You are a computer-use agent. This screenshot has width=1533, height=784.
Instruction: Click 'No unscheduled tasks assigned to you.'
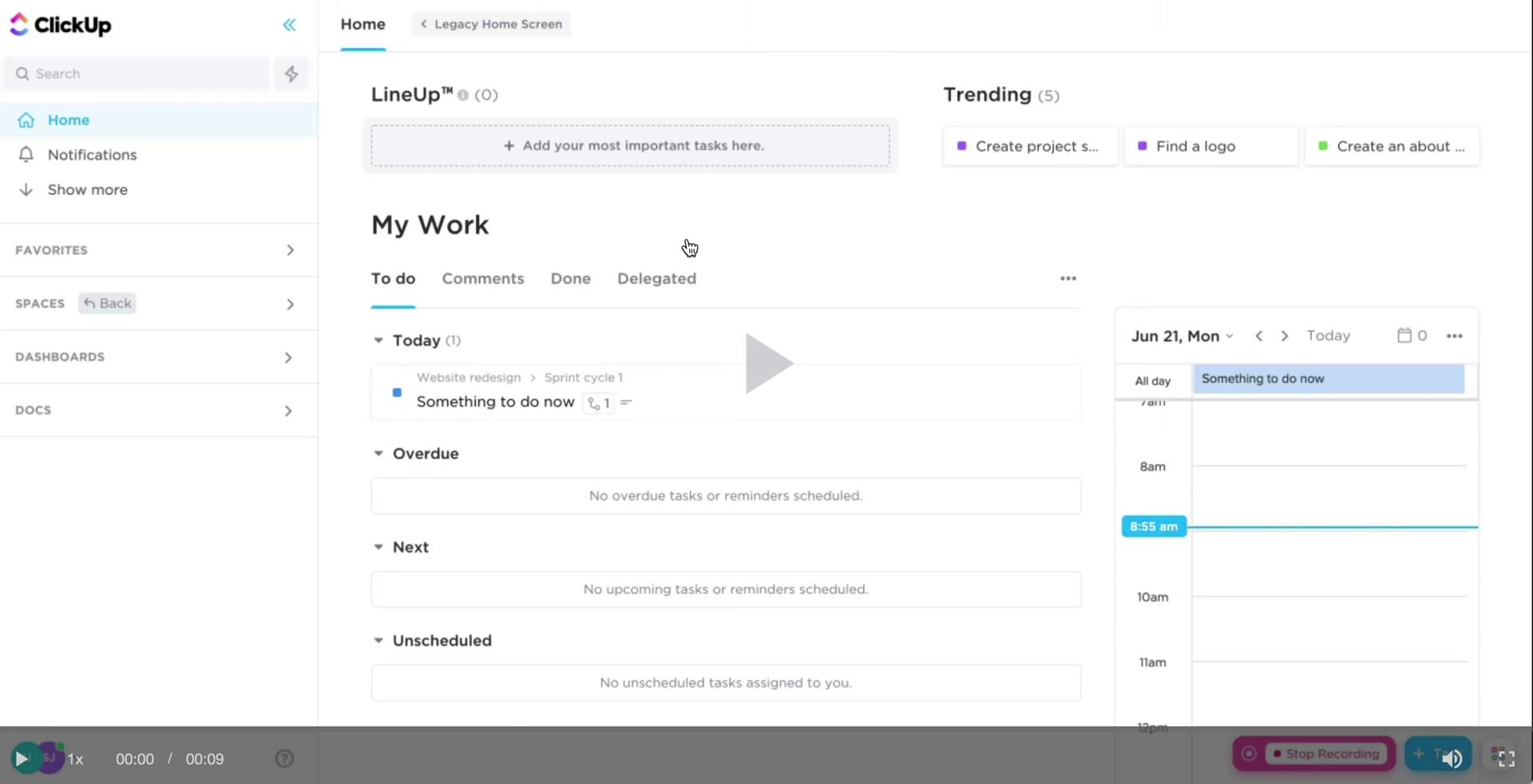726,683
